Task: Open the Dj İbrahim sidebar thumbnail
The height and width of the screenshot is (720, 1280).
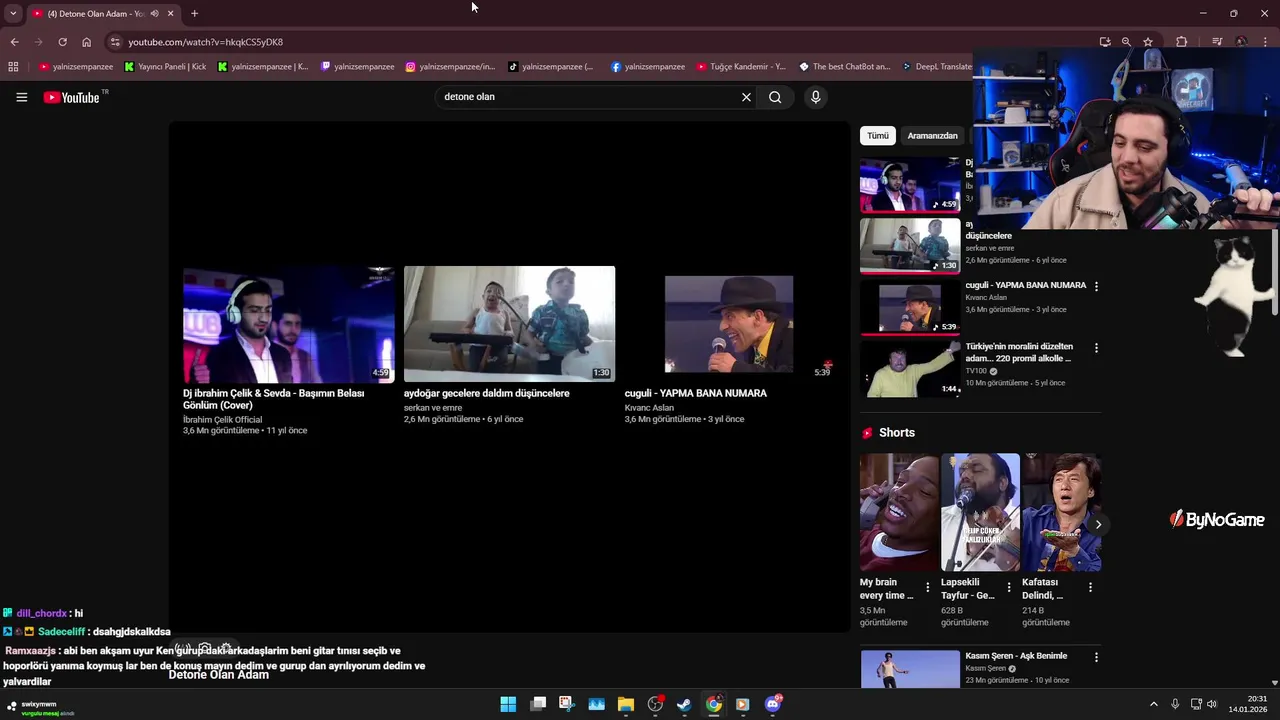Action: click(x=910, y=184)
